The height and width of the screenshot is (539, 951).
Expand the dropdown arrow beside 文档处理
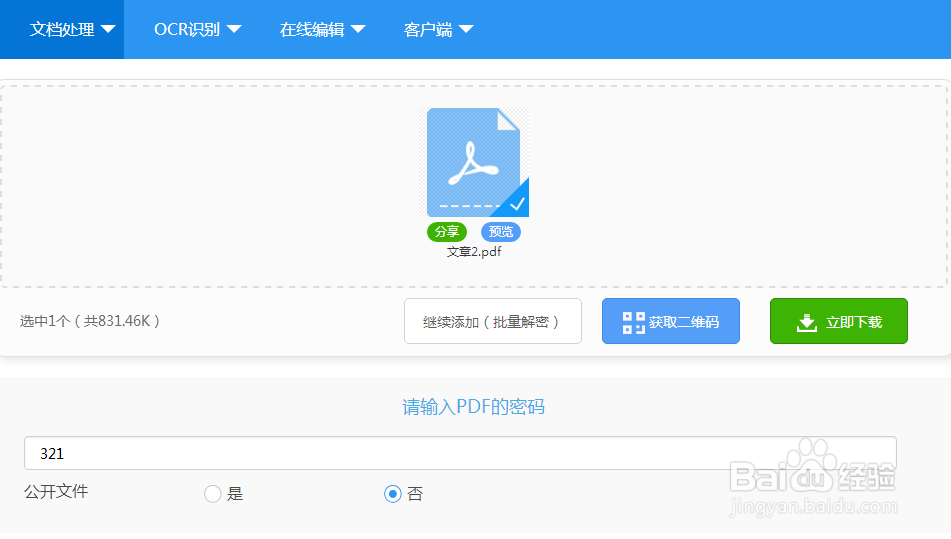click(x=108, y=29)
